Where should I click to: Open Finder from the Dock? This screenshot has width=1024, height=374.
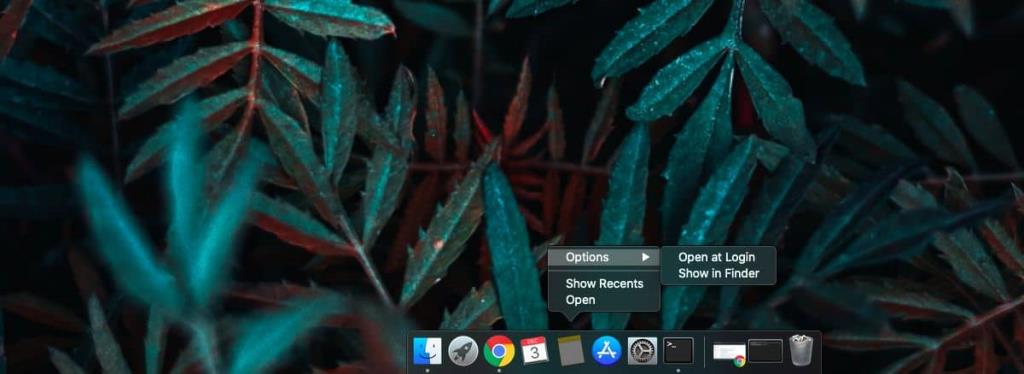tap(427, 351)
